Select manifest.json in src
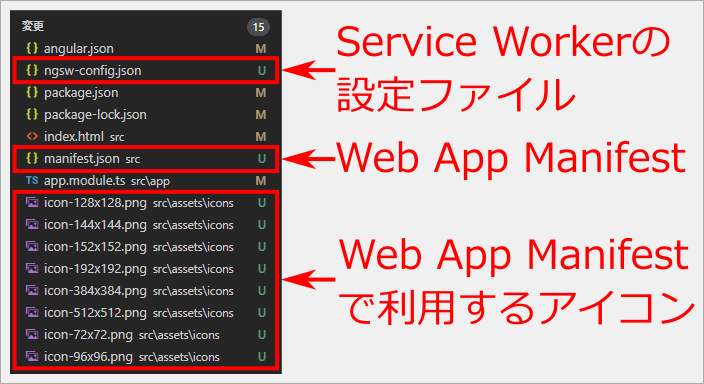Screen dimensions: 704x384 tap(146, 159)
